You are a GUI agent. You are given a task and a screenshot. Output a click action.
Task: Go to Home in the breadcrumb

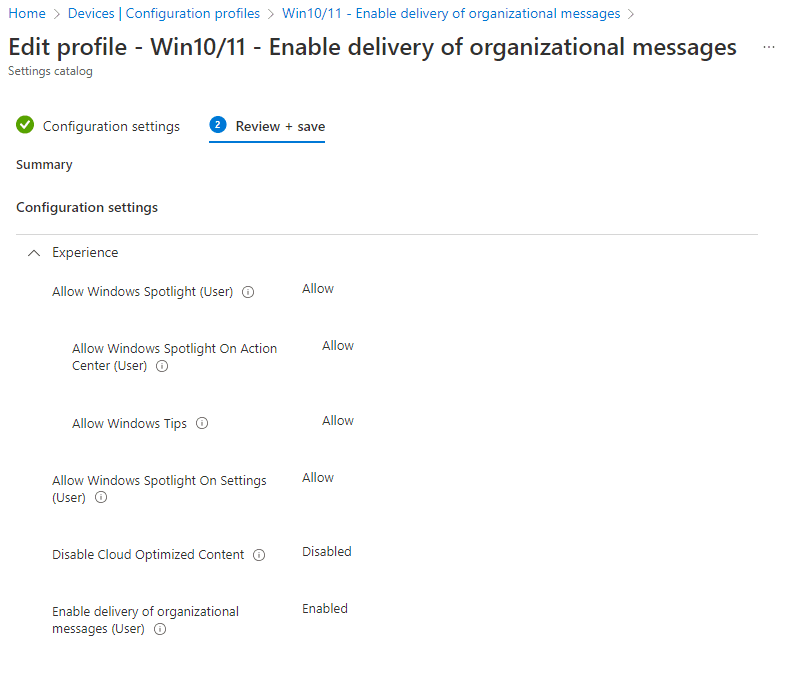point(27,14)
